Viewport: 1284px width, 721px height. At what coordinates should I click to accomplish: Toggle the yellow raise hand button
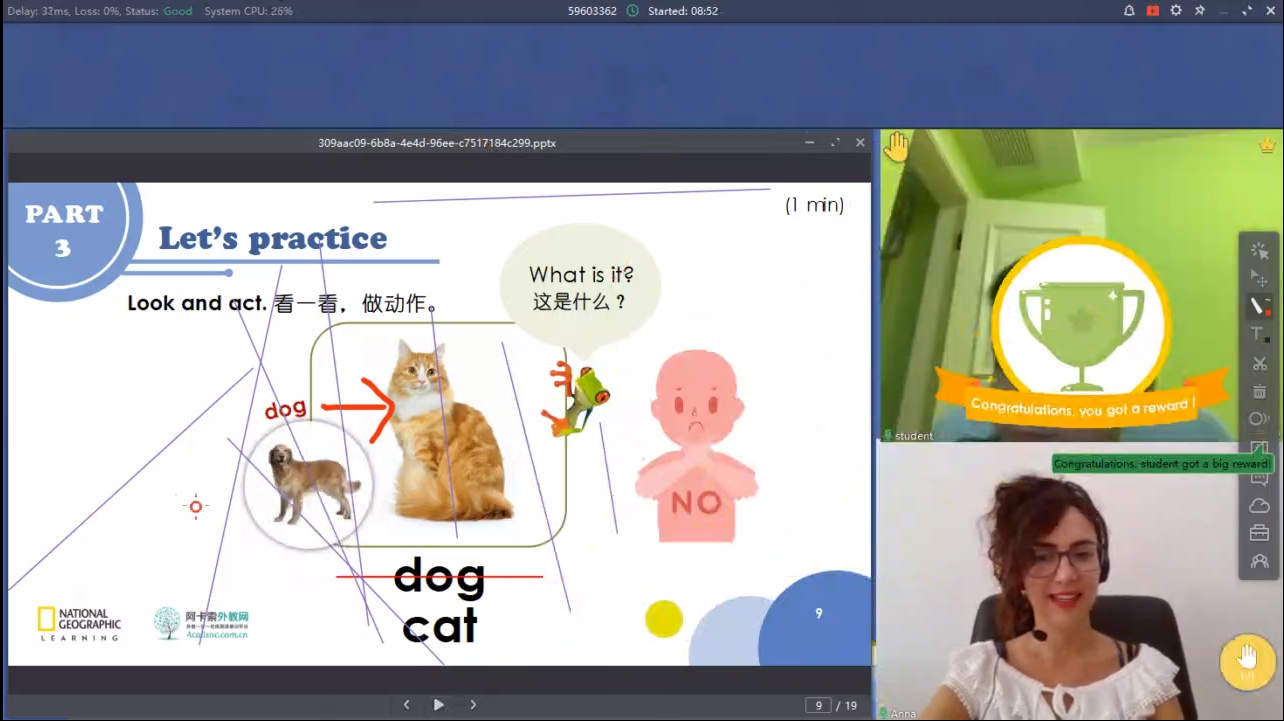point(1246,660)
